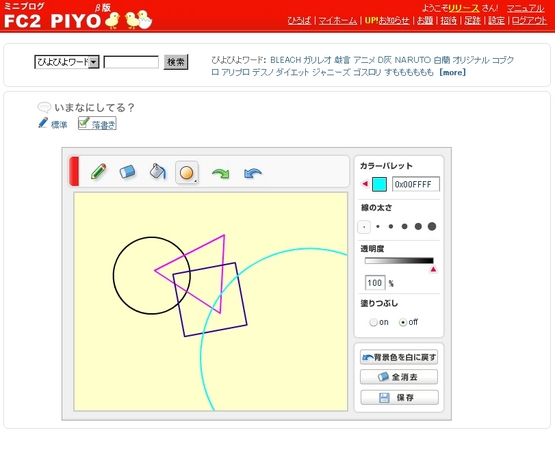Open マイホーム in the top navigation
The image size is (555, 450).
tap(338, 21)
